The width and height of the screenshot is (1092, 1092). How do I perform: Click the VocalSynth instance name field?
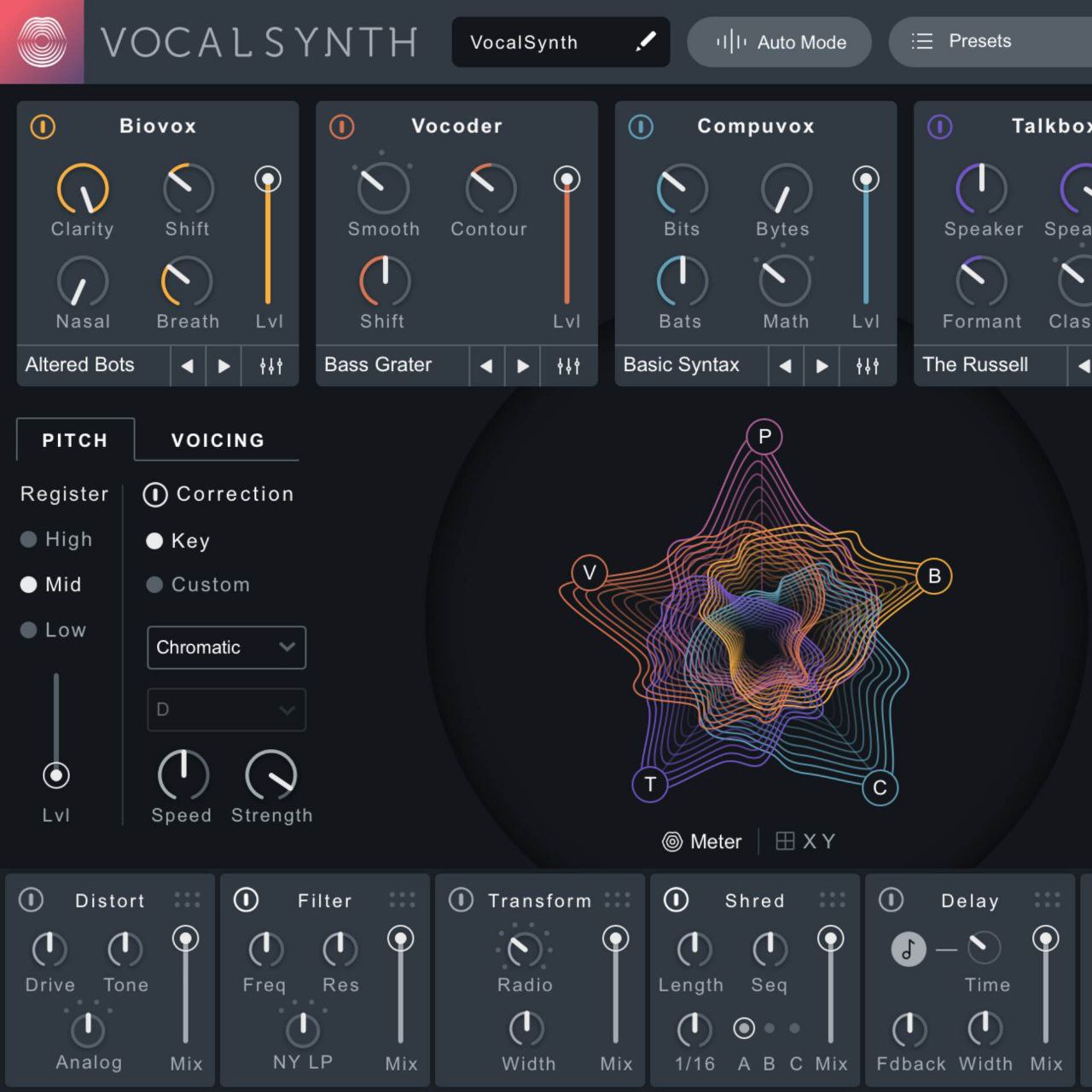[561, 42]
